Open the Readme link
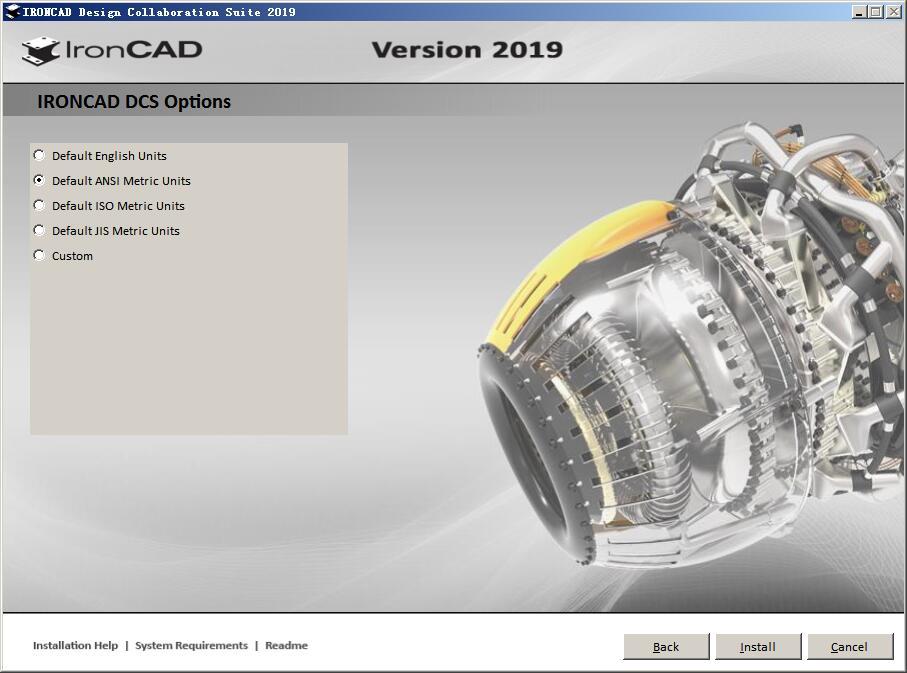This screenshot has height=673, width=907. click(286, 645)
